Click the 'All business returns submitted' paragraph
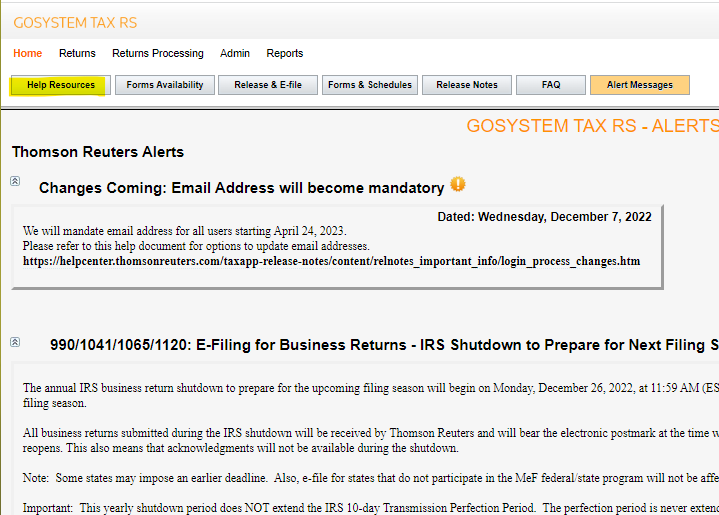This screenshot has height=515, width=719. click(371, 440)
